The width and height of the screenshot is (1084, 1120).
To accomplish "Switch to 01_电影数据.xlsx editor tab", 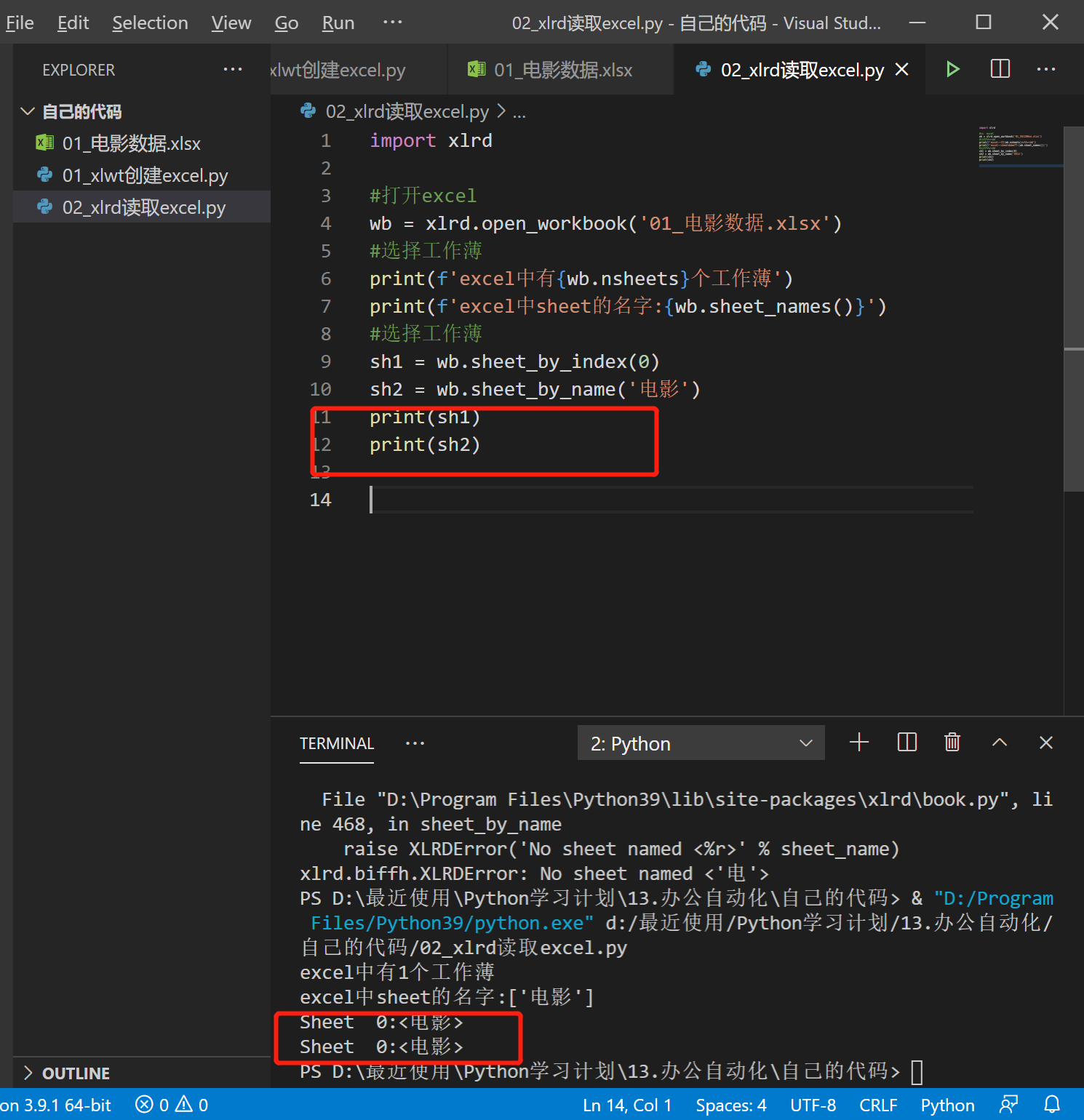I will click(x=560, y=70).
